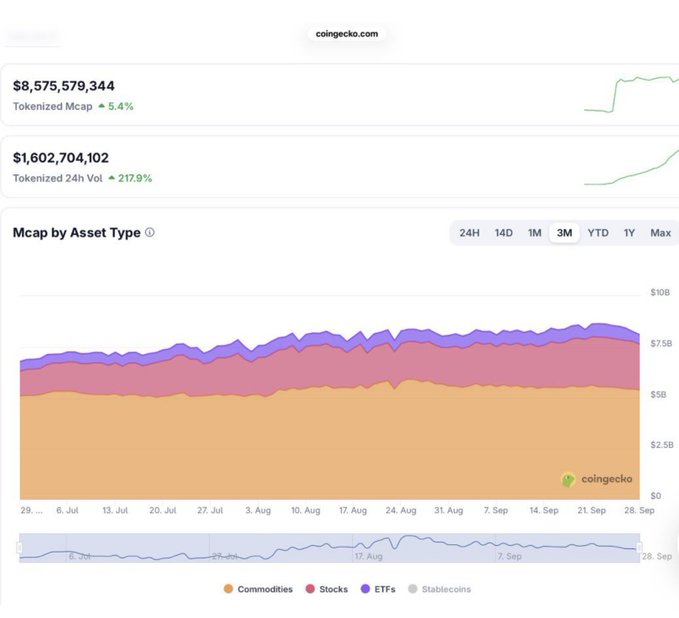
Task: Click the Tokenized Mcap sparkline chart
Action: pyautogui.click(x=631, y=94)
